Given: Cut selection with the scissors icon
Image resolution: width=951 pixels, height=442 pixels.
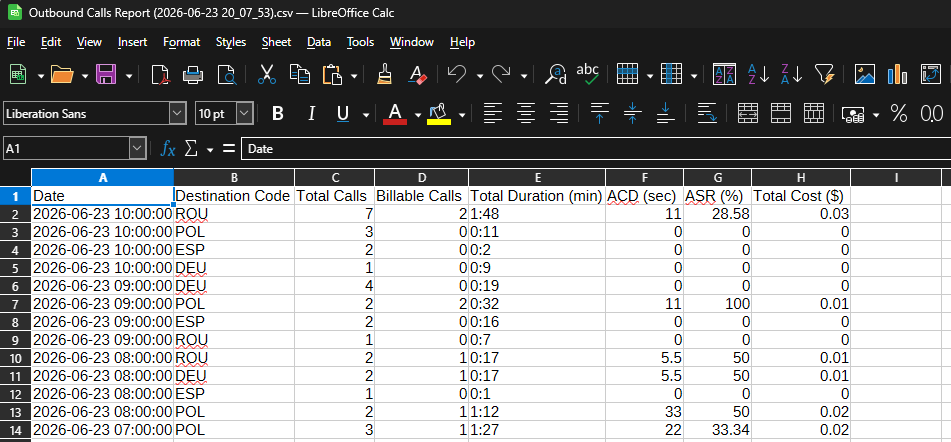Looking at the screenshot, I should (x=266, y=75).
